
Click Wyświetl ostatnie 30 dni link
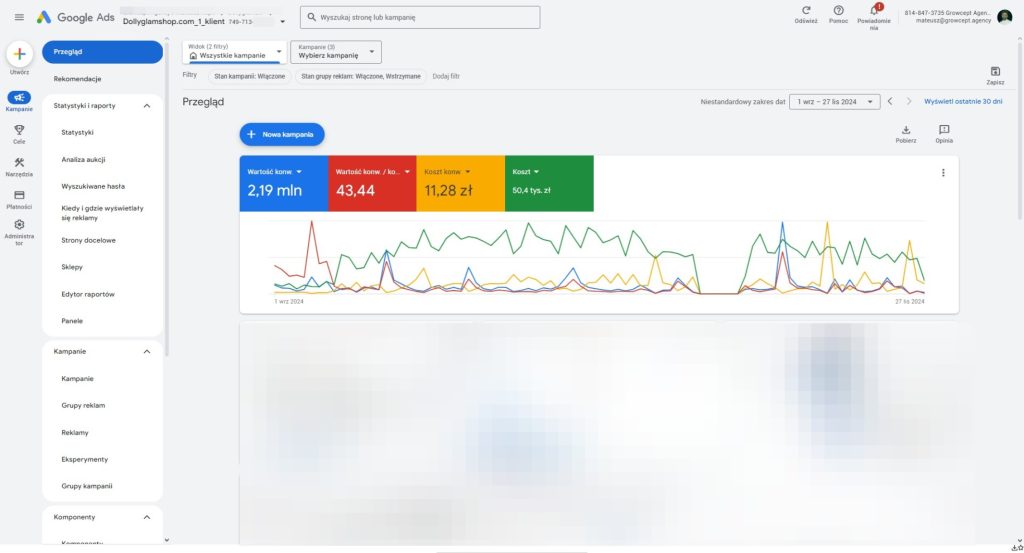(963, 101)
